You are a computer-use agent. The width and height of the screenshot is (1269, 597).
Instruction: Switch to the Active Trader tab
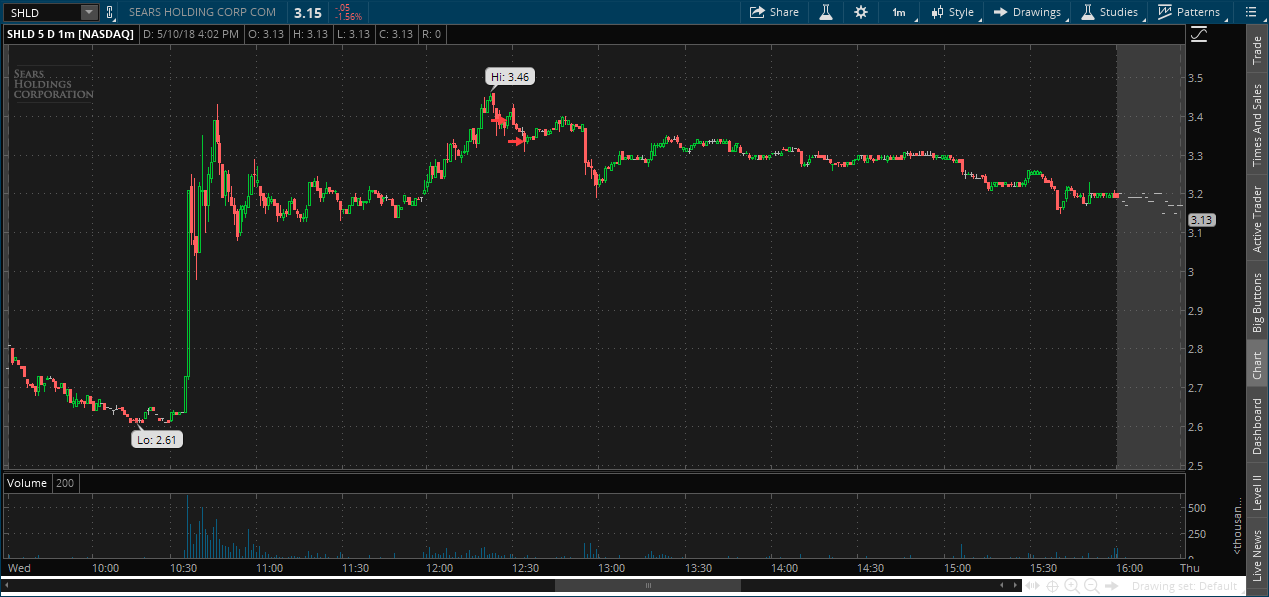[x=1257, y=218]
